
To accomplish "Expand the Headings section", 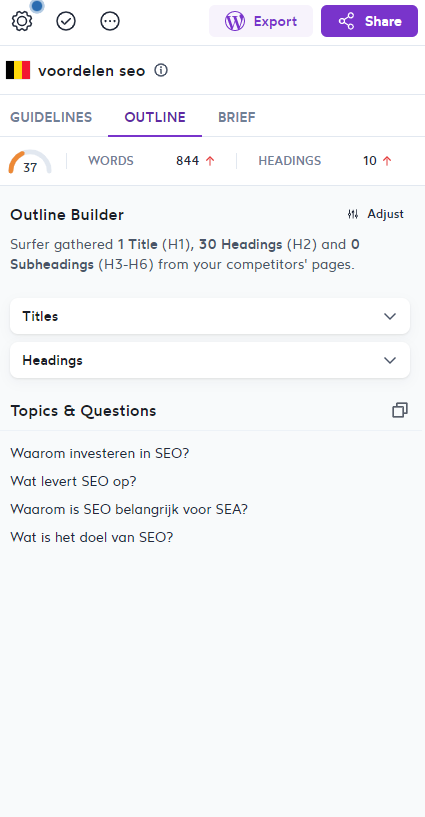I will (x=210, y=361).
